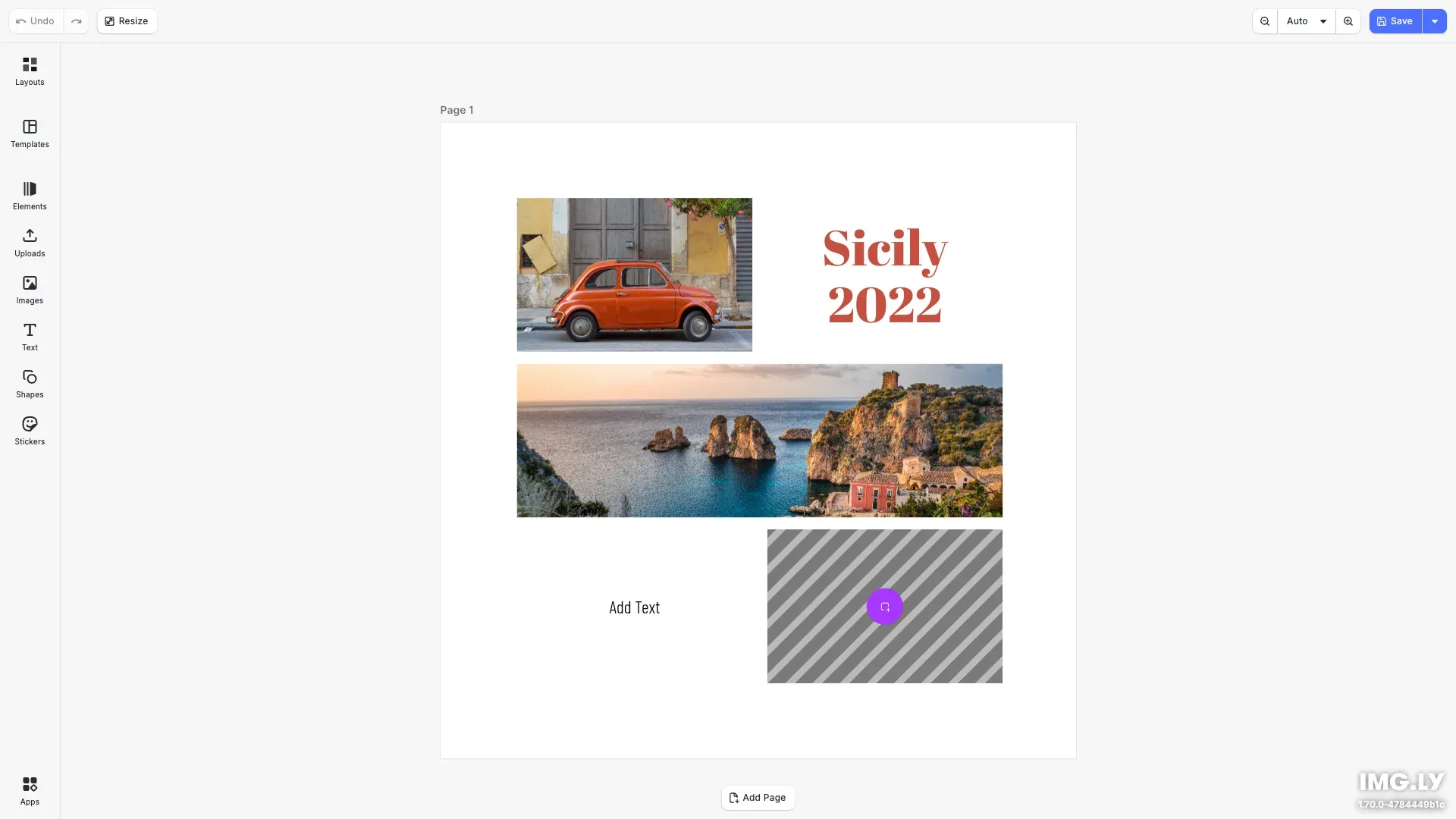
Task: Open the Save options dropdown arrow
Action: click(1435, 21)
